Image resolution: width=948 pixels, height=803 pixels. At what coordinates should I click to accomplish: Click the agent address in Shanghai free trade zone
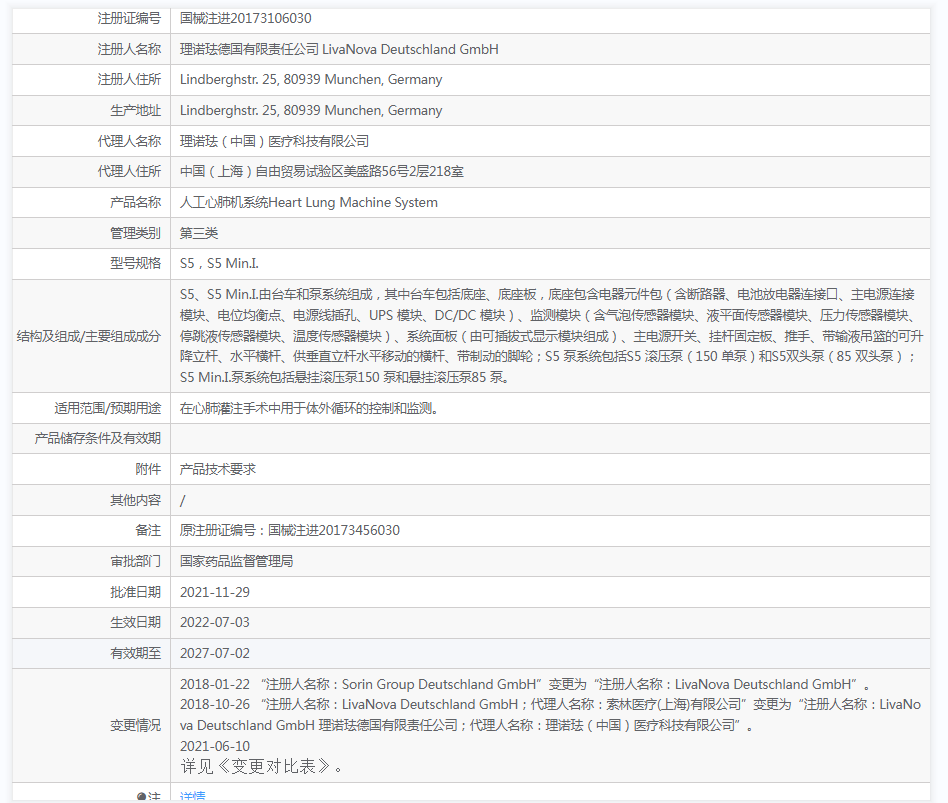click(321, 172)
